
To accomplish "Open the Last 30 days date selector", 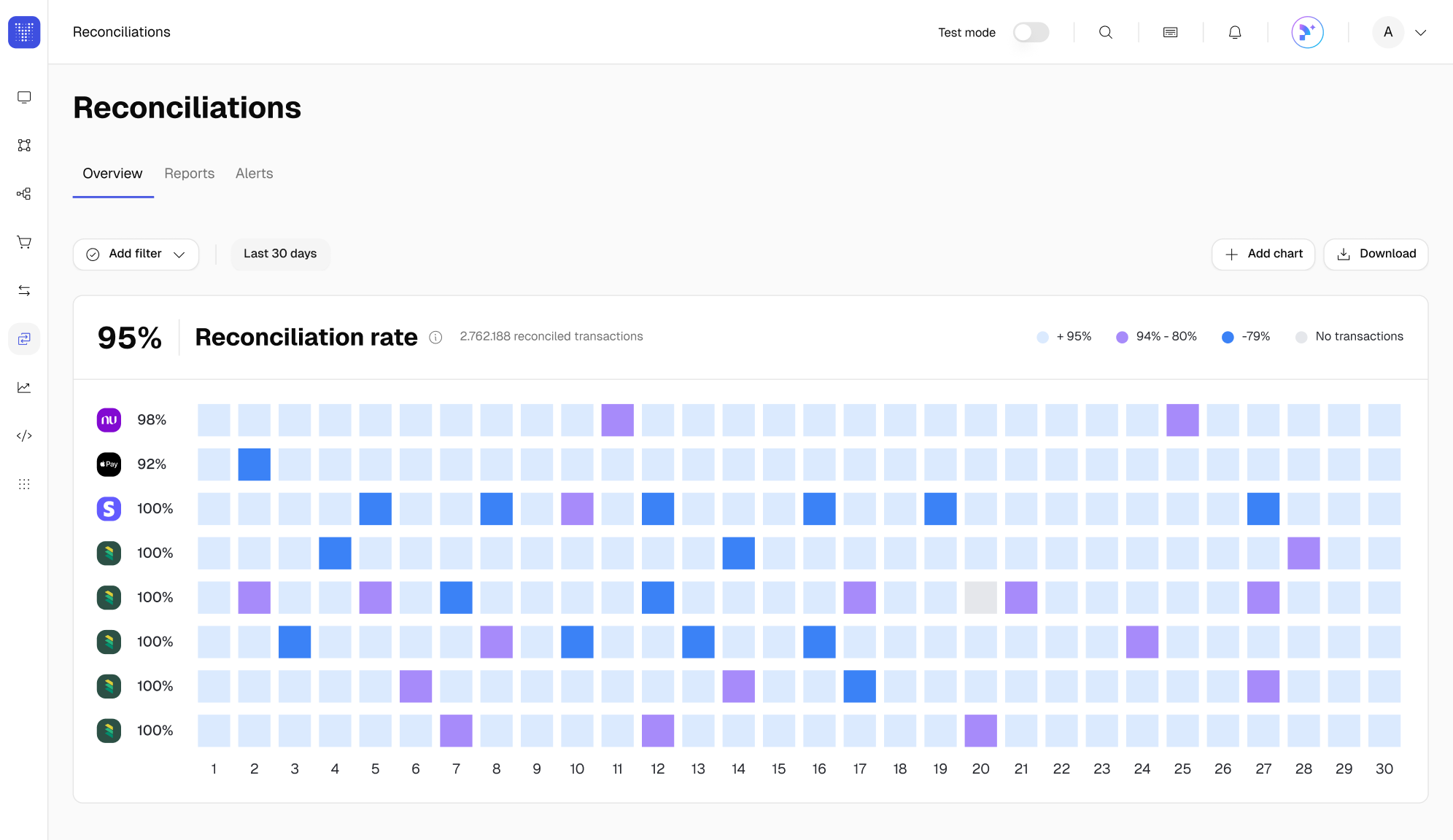I will [280, 254].
